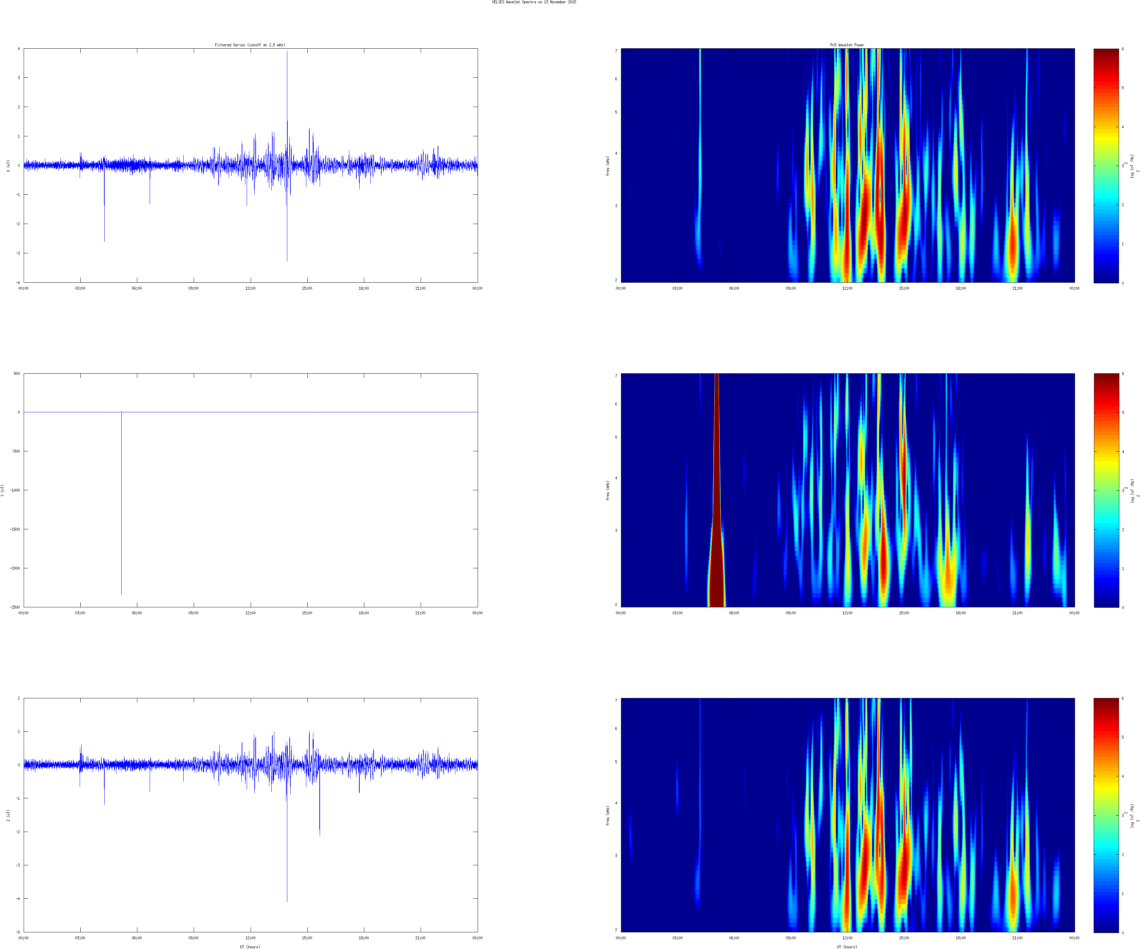Select the Y component wavelet power spectrogram
This screenshot has width=1140, height=949.
point(848,490)
